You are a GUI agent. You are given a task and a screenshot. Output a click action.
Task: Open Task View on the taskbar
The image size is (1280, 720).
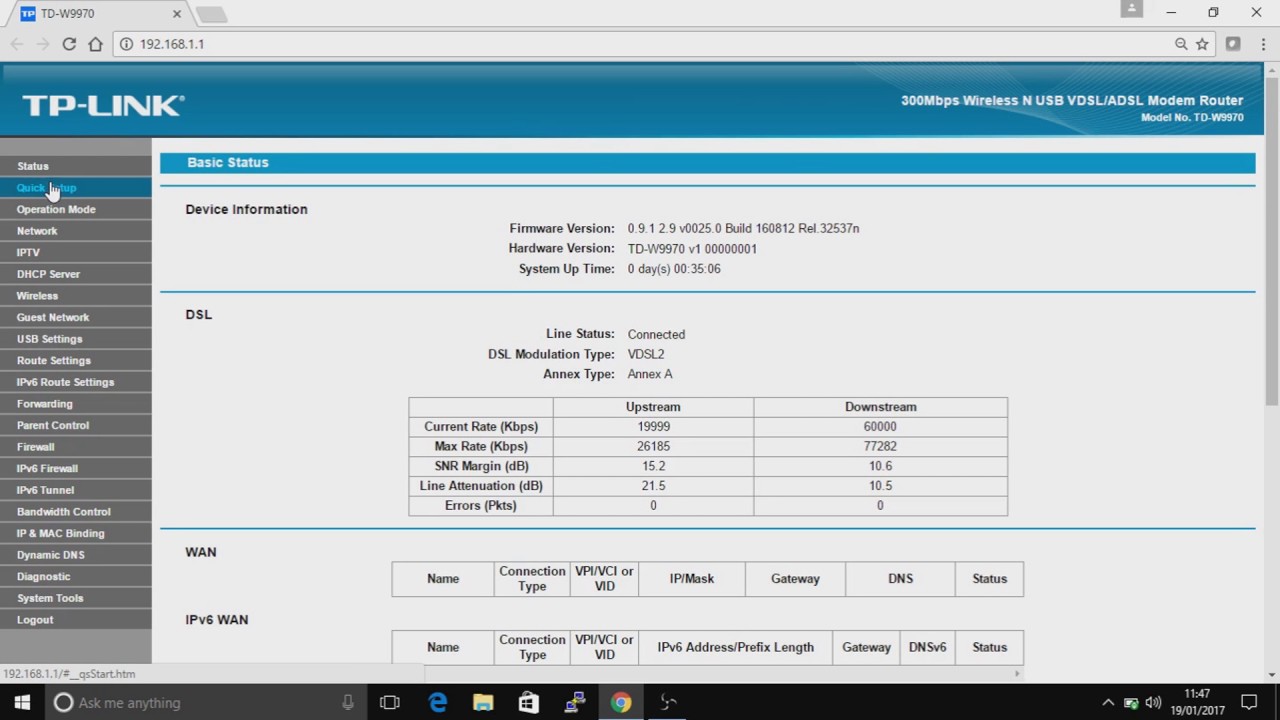390,702
